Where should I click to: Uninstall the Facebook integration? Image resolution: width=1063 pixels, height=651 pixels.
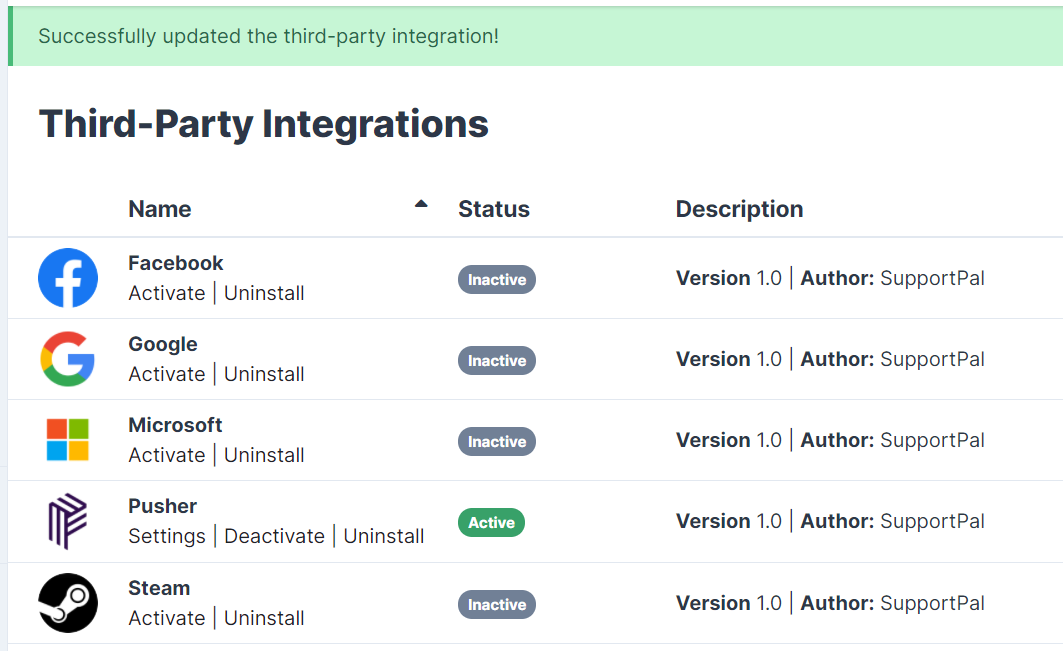264,293
